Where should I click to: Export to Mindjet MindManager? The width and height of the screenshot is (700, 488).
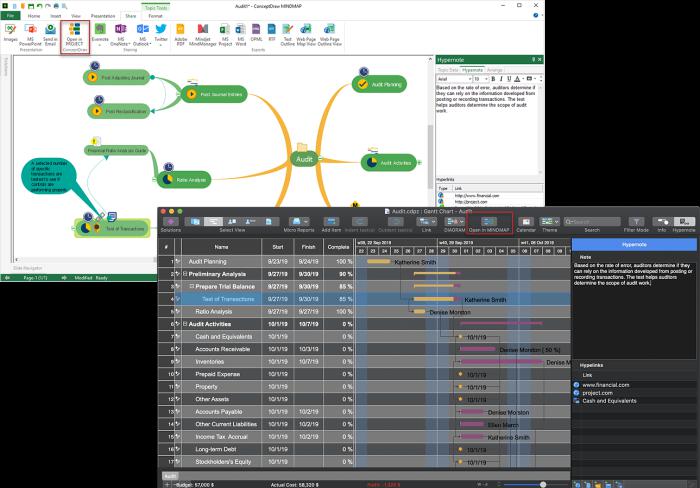point(203,35)
